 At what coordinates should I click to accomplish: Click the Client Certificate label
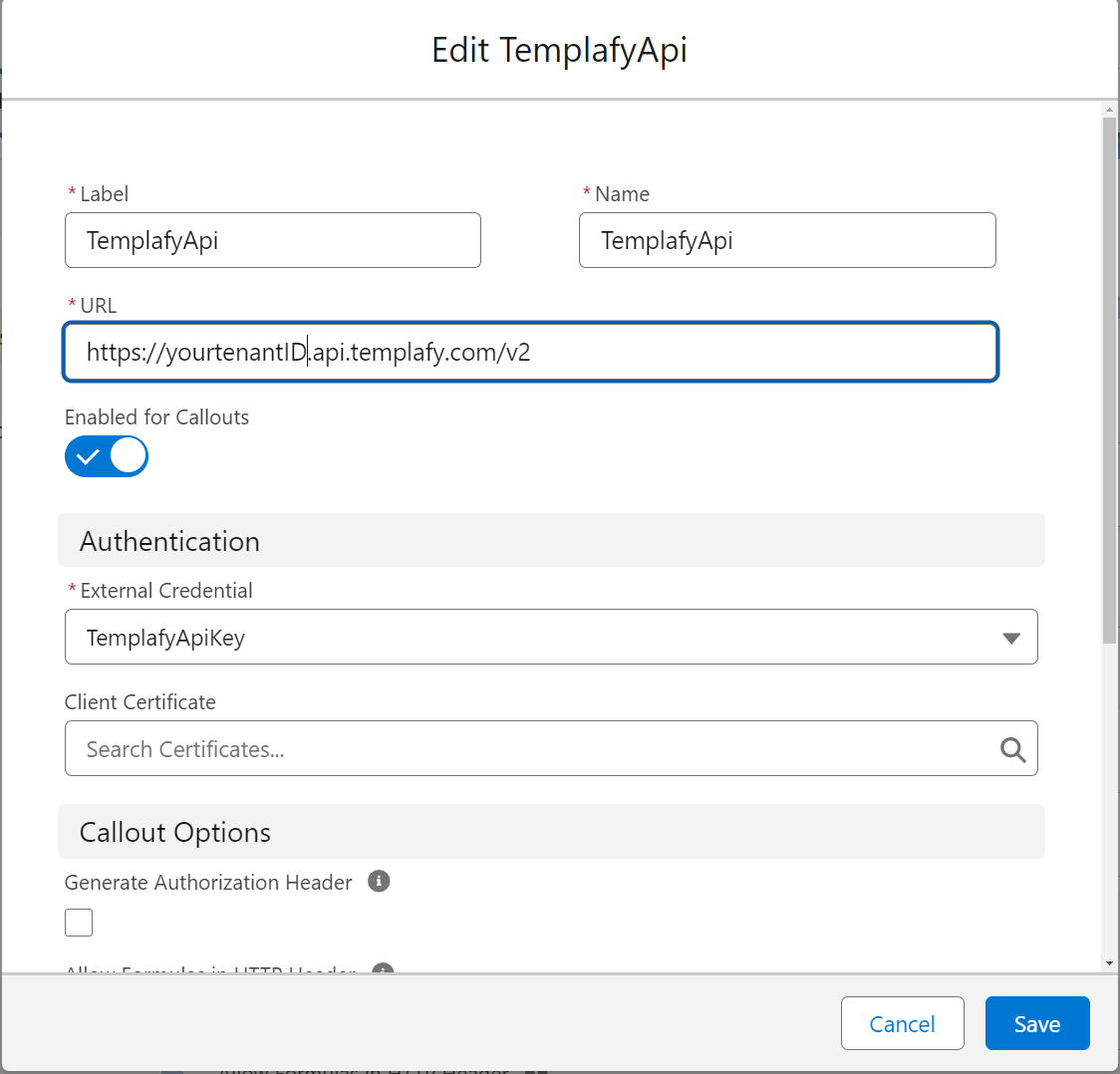(140, 702)
